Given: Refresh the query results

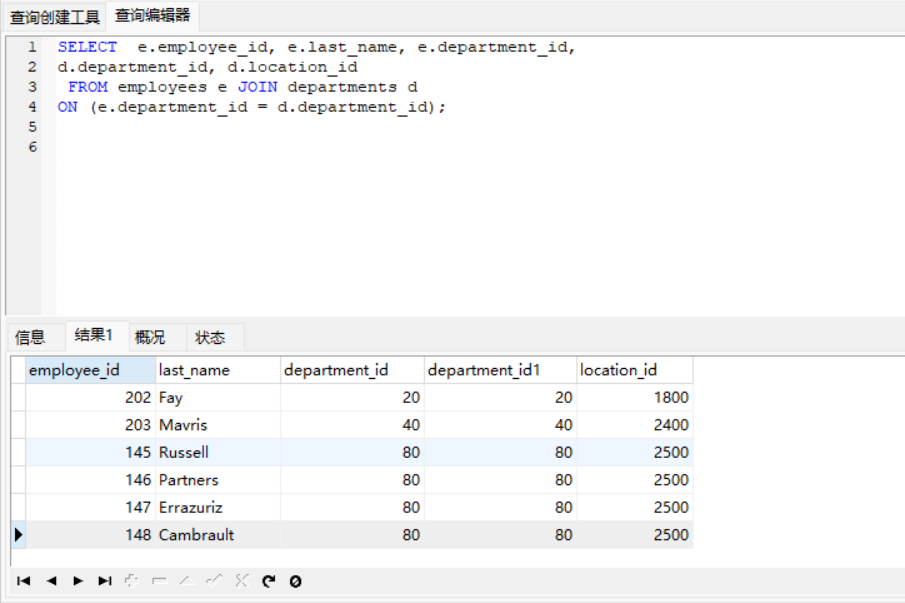Looking at the screenshot, I should (268, 581).
